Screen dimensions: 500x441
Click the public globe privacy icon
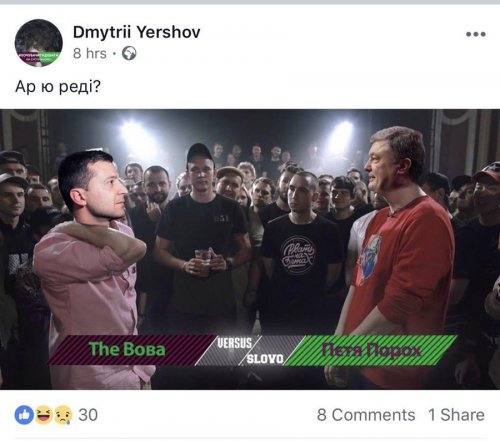pyautogui.click(x=129, y=53)
